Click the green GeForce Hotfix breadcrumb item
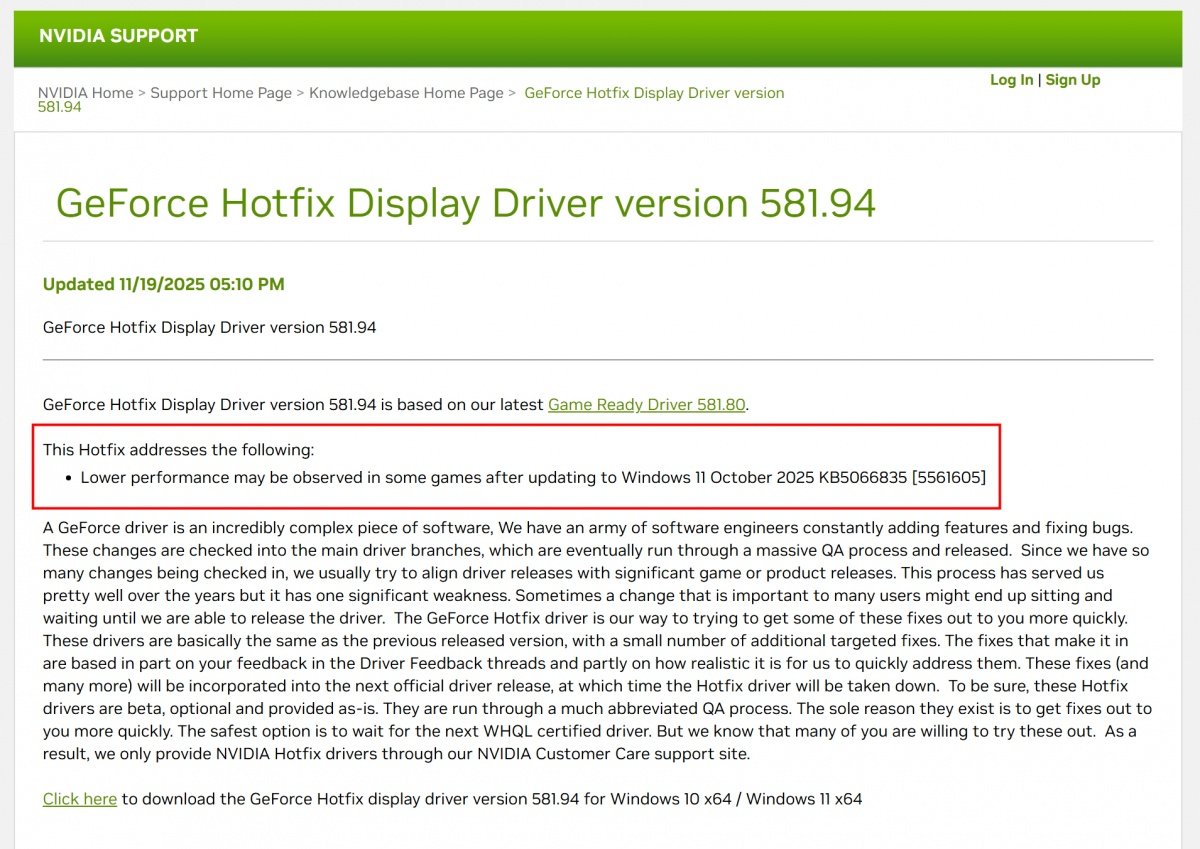This screenshot has width=1200, height=849. (x=653, y=93)
